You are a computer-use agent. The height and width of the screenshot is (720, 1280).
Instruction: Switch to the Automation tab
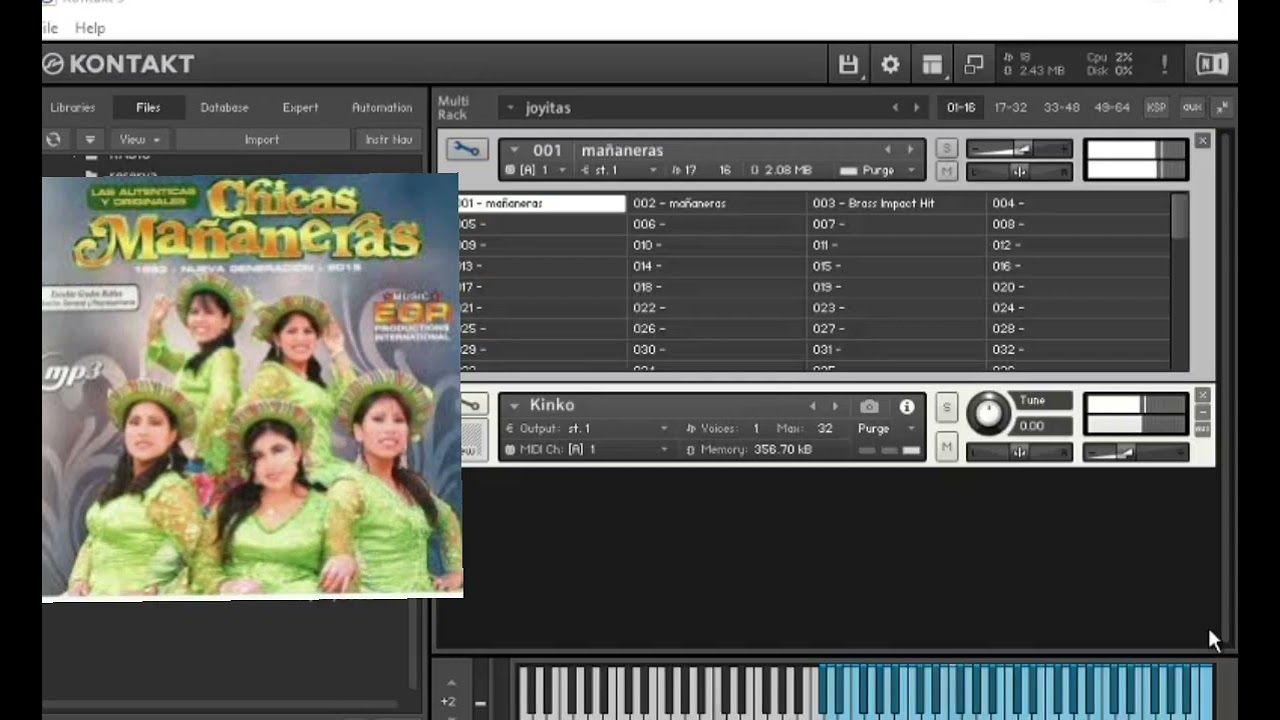tap(382, 107)
